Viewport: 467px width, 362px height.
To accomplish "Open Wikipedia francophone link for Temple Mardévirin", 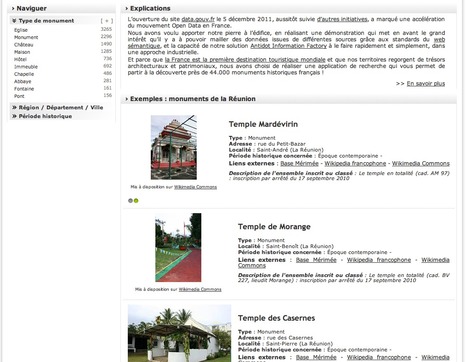I will 355,164.
